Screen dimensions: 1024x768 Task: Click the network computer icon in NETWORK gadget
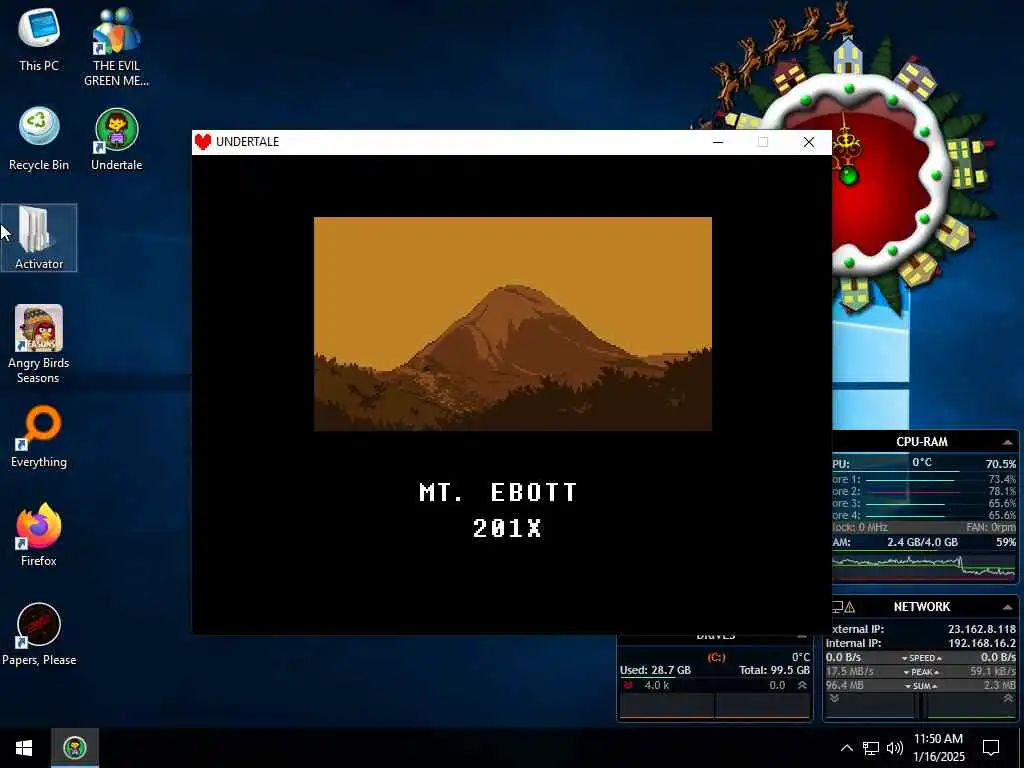(837, 607)
